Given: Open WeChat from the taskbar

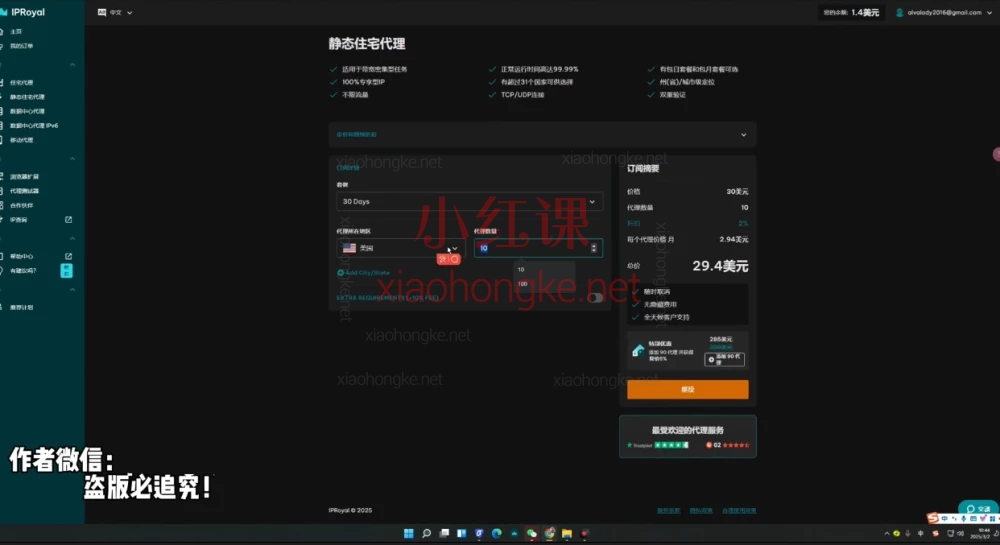Looking at the screenshot, I should [531, 534].
